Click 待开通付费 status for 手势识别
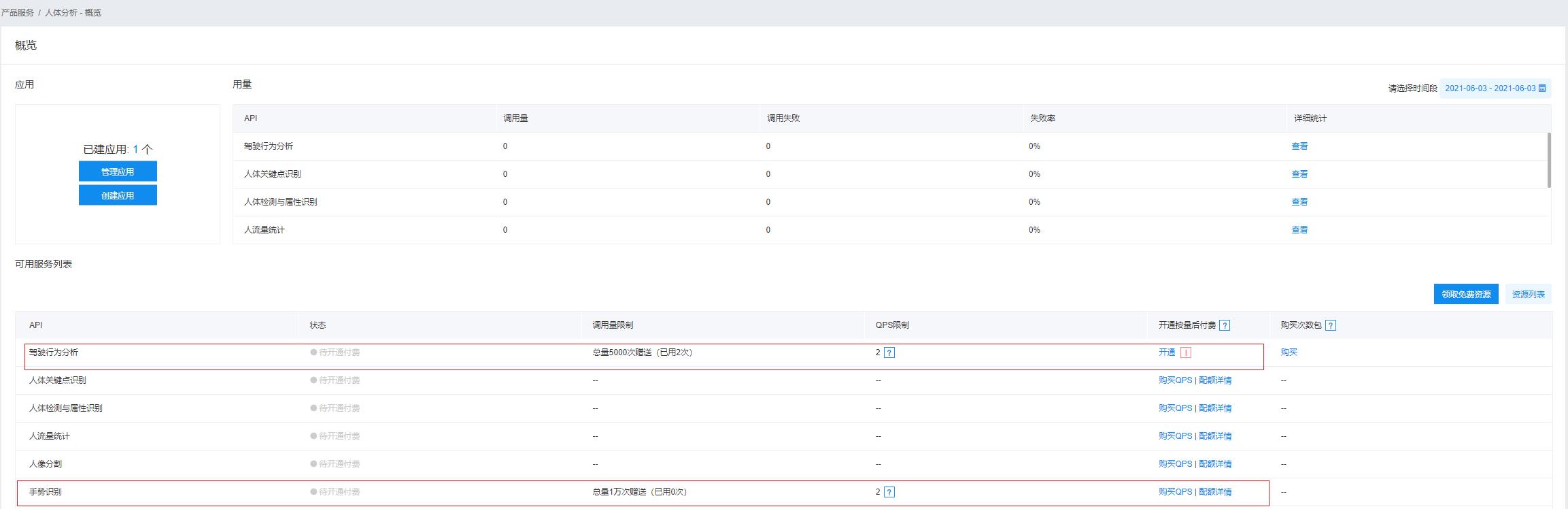 [335, 492]
